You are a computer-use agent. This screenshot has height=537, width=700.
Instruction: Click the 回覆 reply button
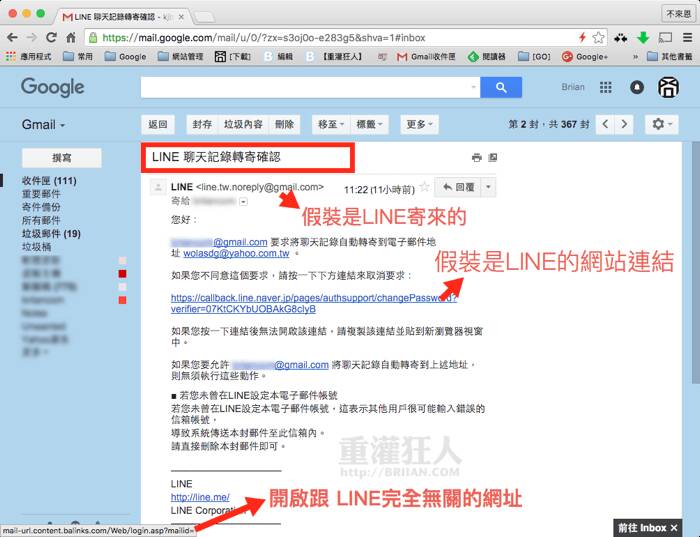[458, 187]
